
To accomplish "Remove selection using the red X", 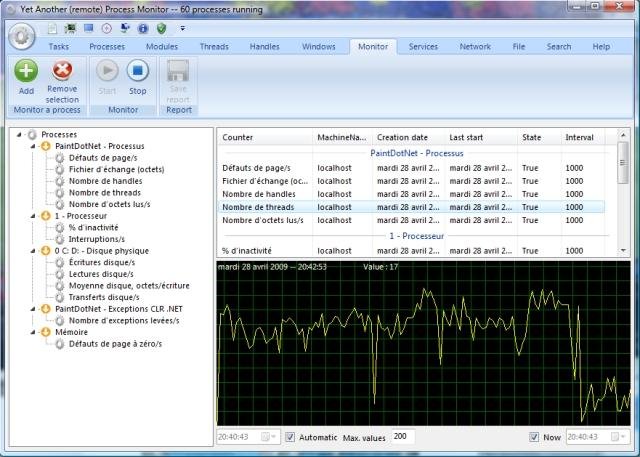I will coord(62,70).
